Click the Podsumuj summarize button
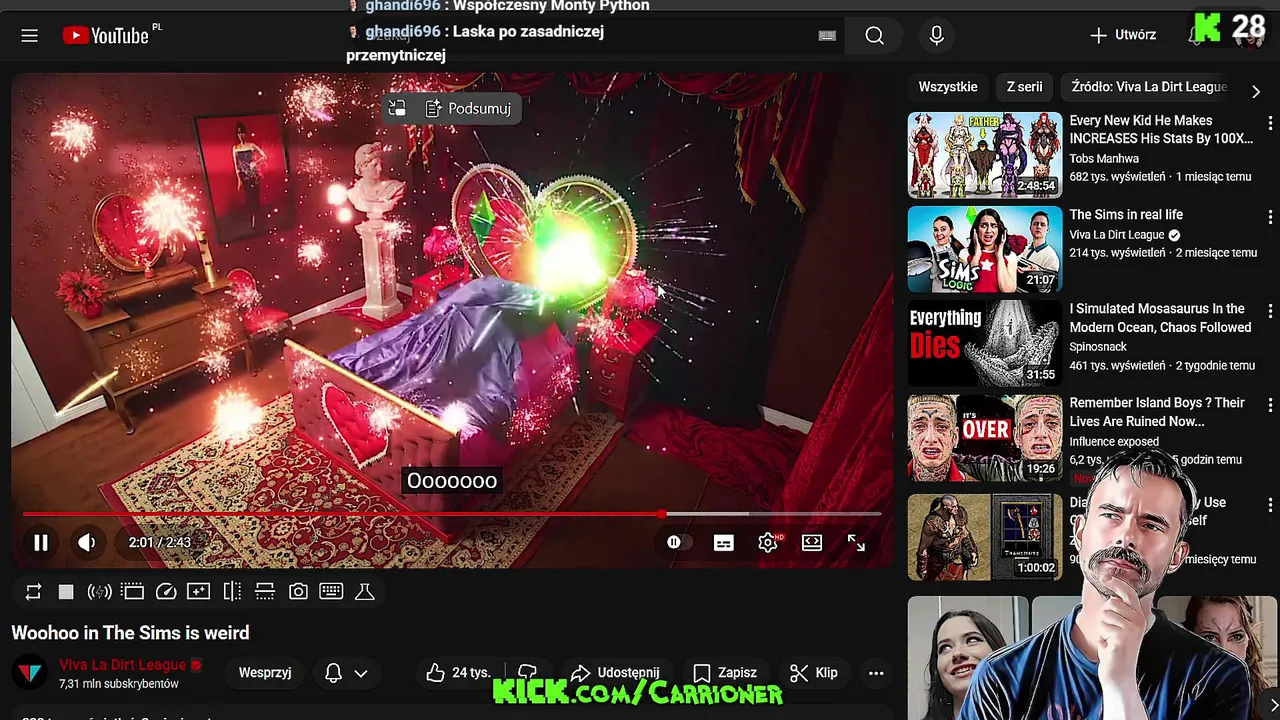The height and width of the screenshot is (720, 1280). pyautogui.click(x=468, y=108)
